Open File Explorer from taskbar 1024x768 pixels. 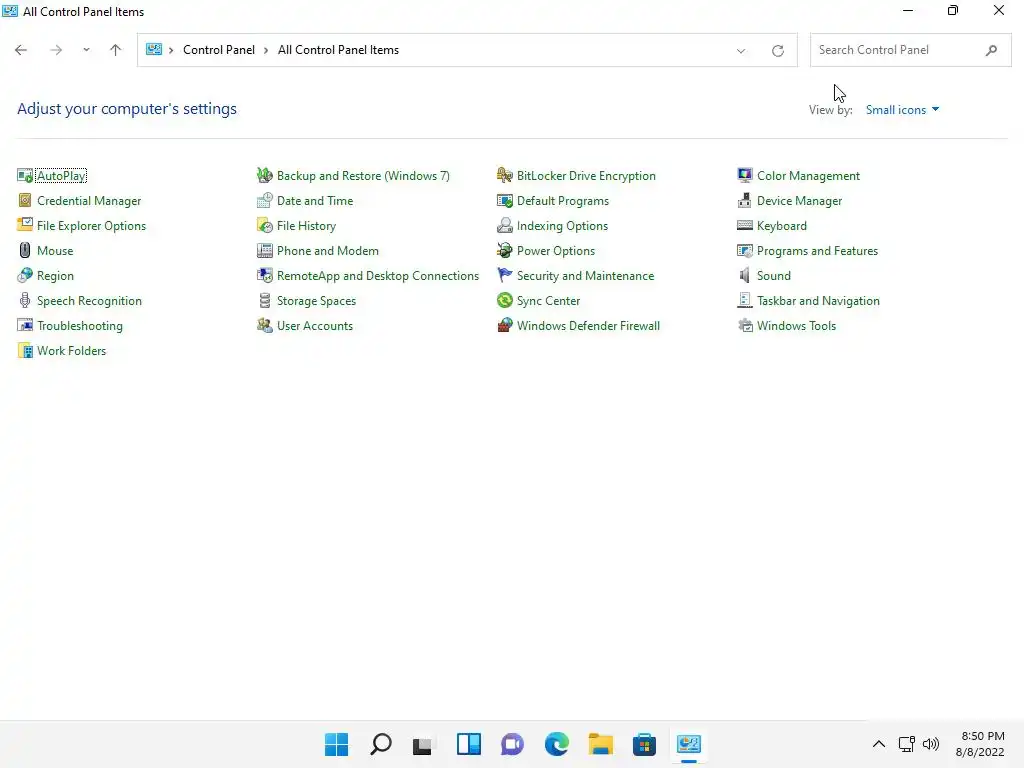[600, 744]
